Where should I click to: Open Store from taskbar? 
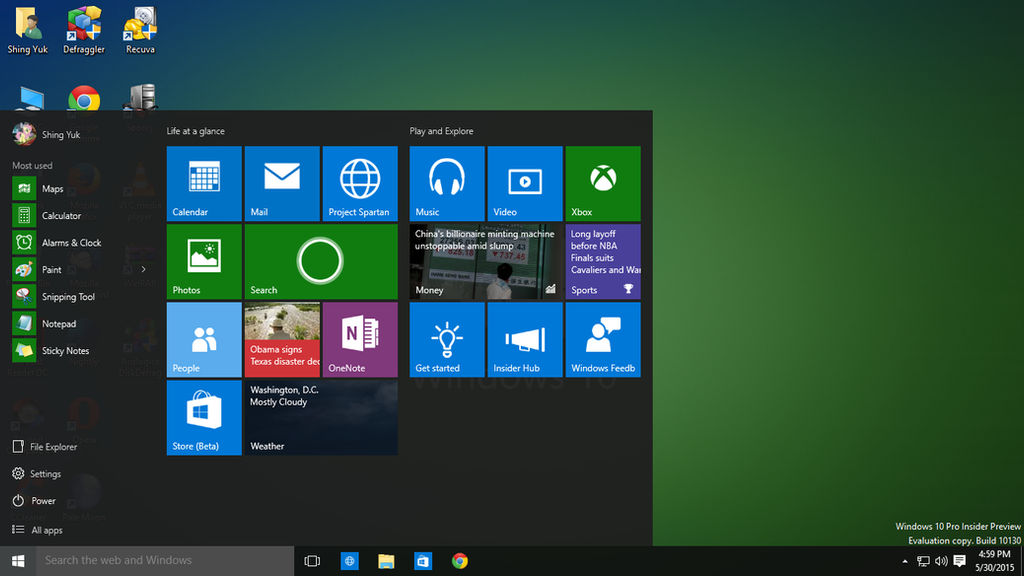[x=423, y=561]
